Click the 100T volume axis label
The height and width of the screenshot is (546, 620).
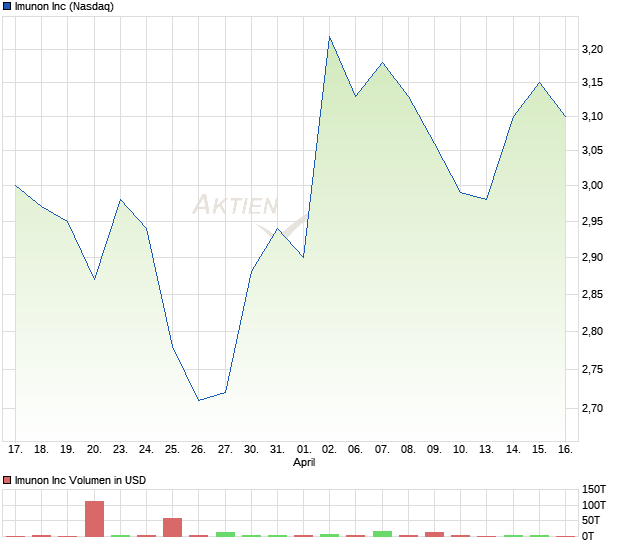(593, 505)
